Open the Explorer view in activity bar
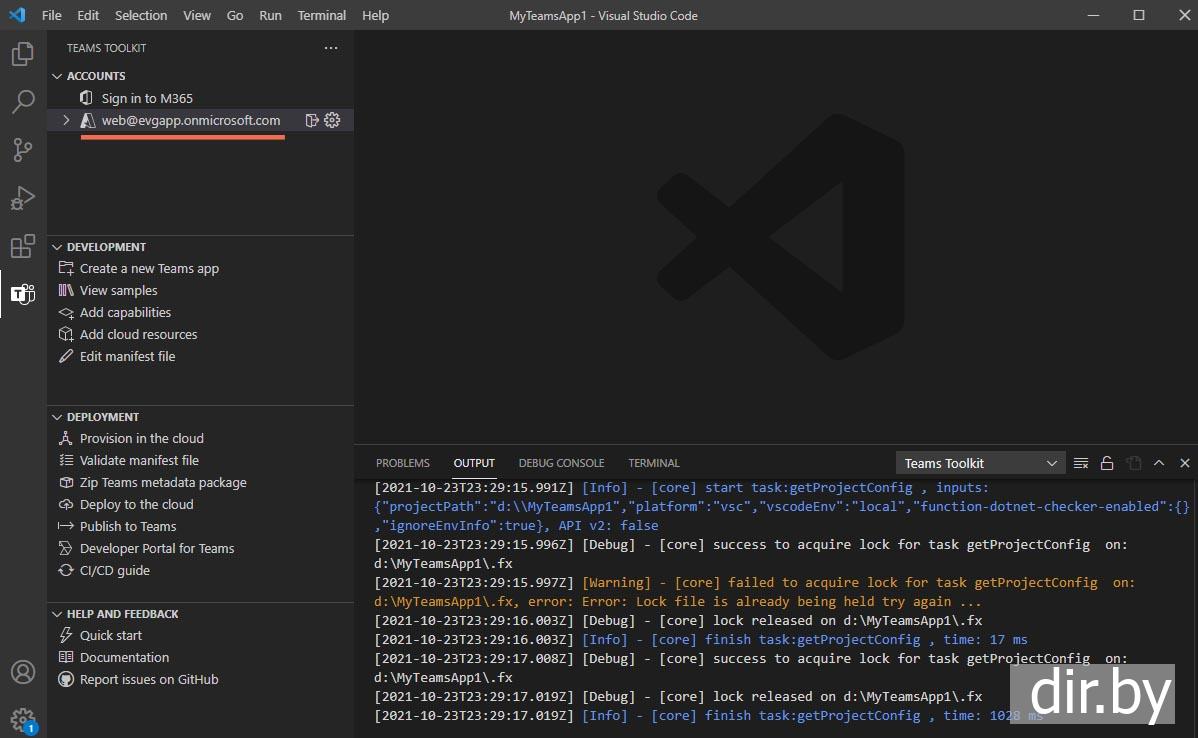 (22, 54)
